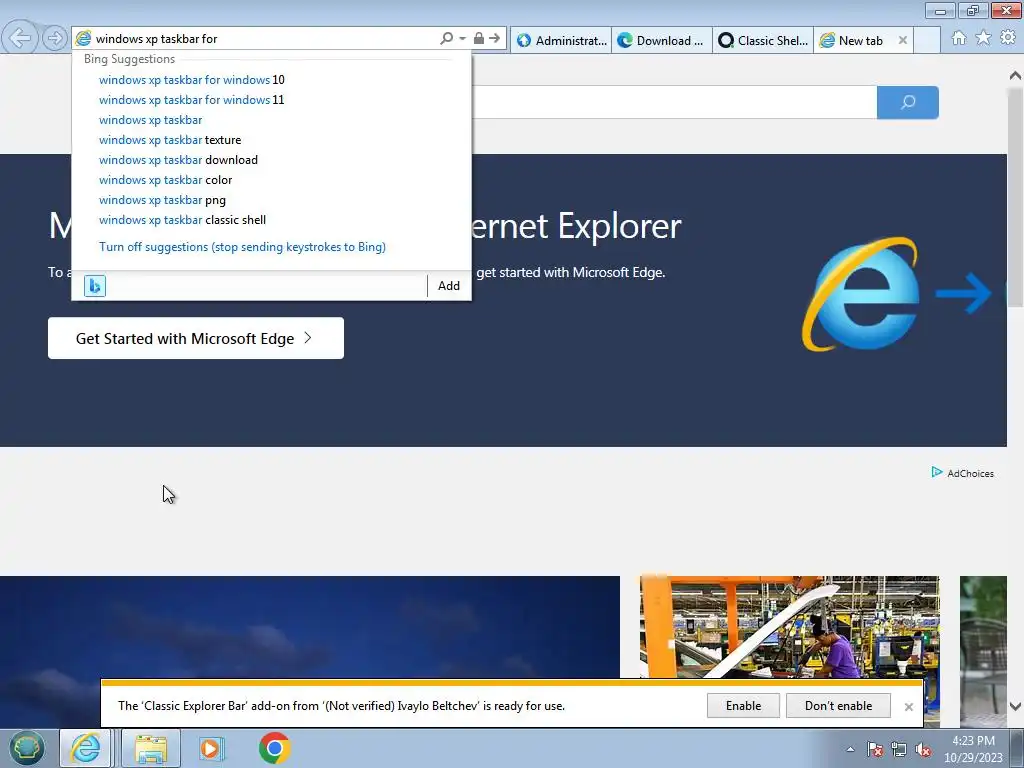
Task: Open the Home button in IE toolbar
Action: (x=959, y=39)
